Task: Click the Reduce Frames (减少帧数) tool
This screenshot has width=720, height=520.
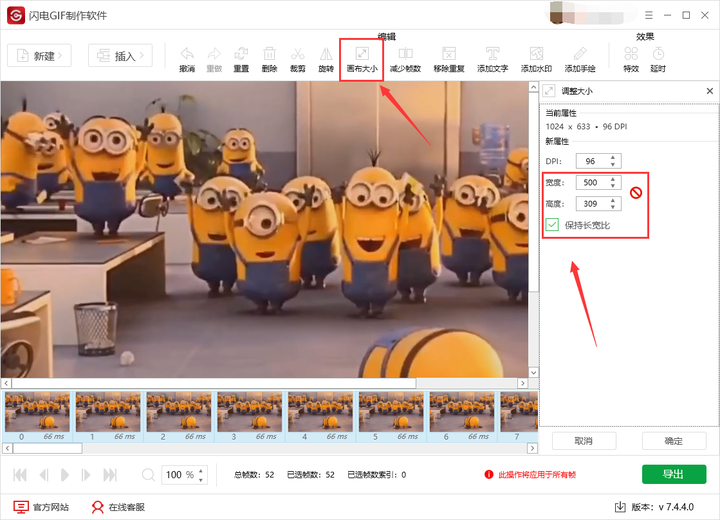Action: pos(405,59)
